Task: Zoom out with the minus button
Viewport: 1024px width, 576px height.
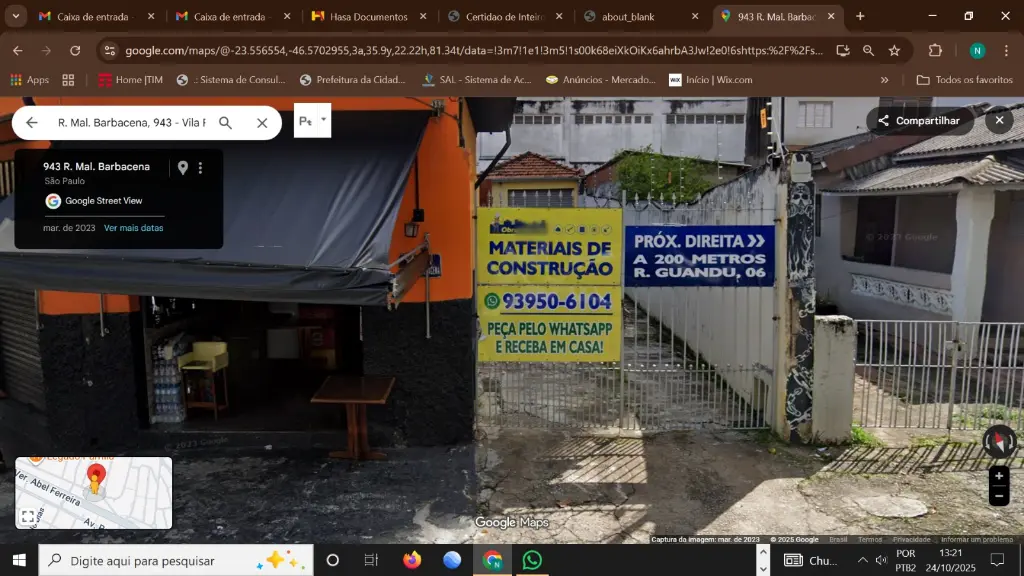Action: (998, 496)
